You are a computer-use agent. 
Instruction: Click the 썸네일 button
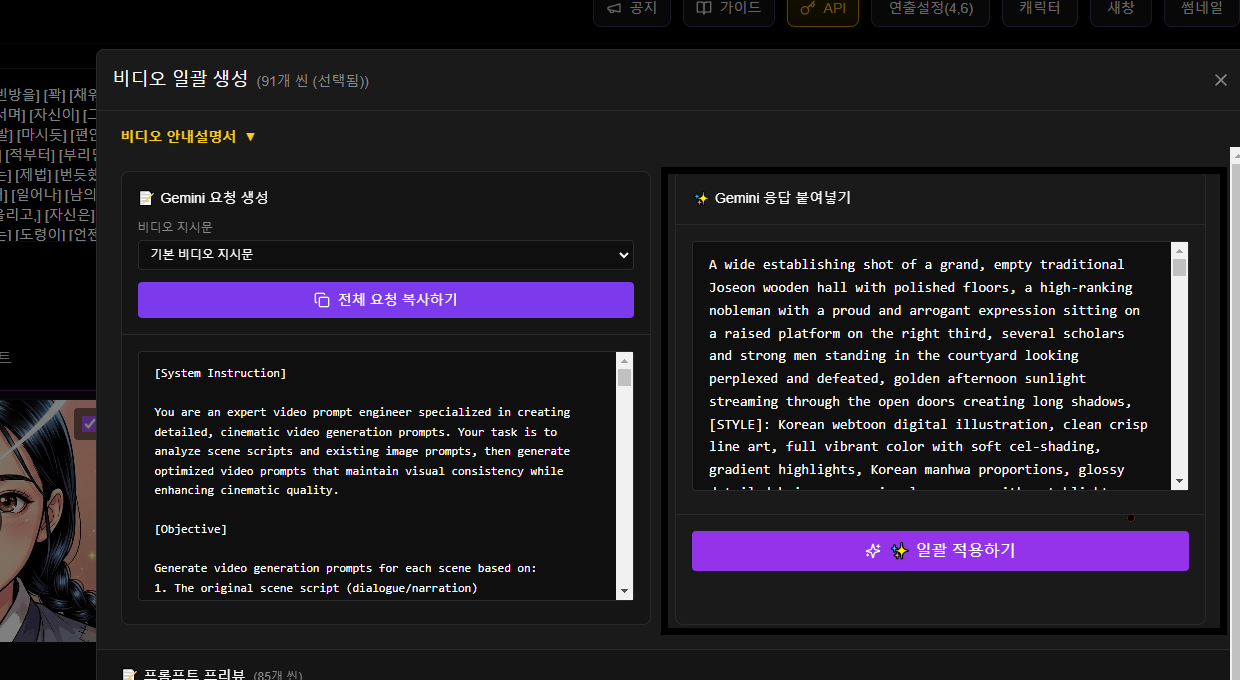click(1199, 8)
